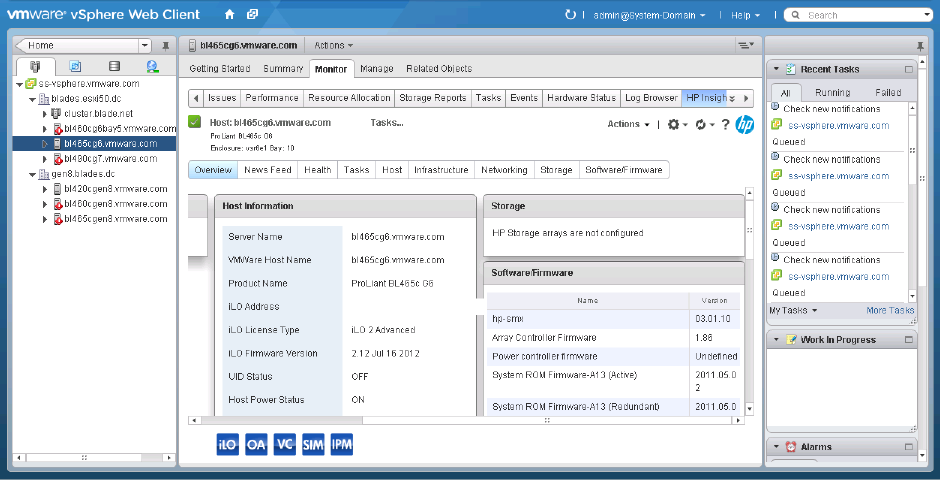Open the Infrastructure tab
This screenshot has width=940, height=480.
pyautogui.click(x=441, y=170)
